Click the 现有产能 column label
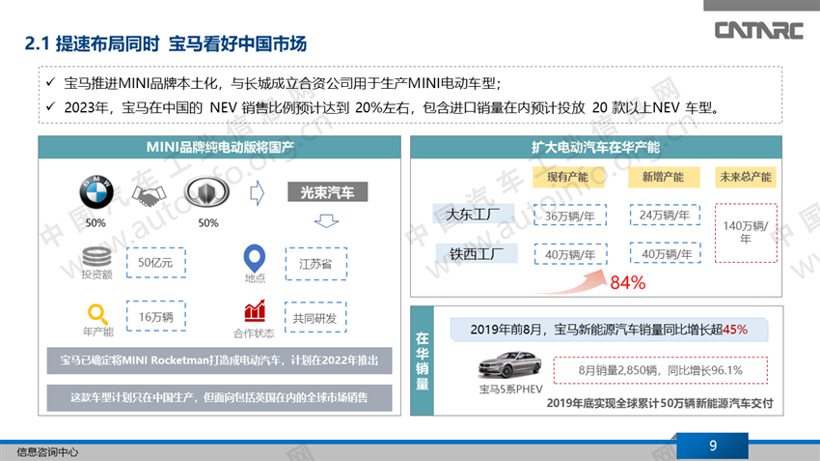This screenshot has height=461, width=820. (568, 177)
